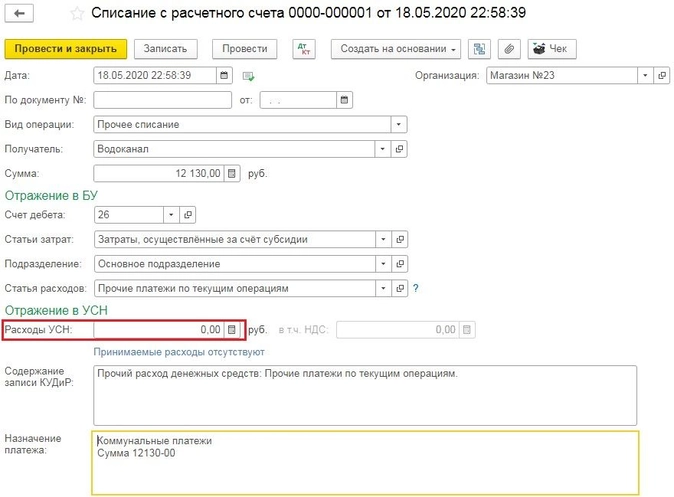Click the 'от' date input field

coord(298,100)
